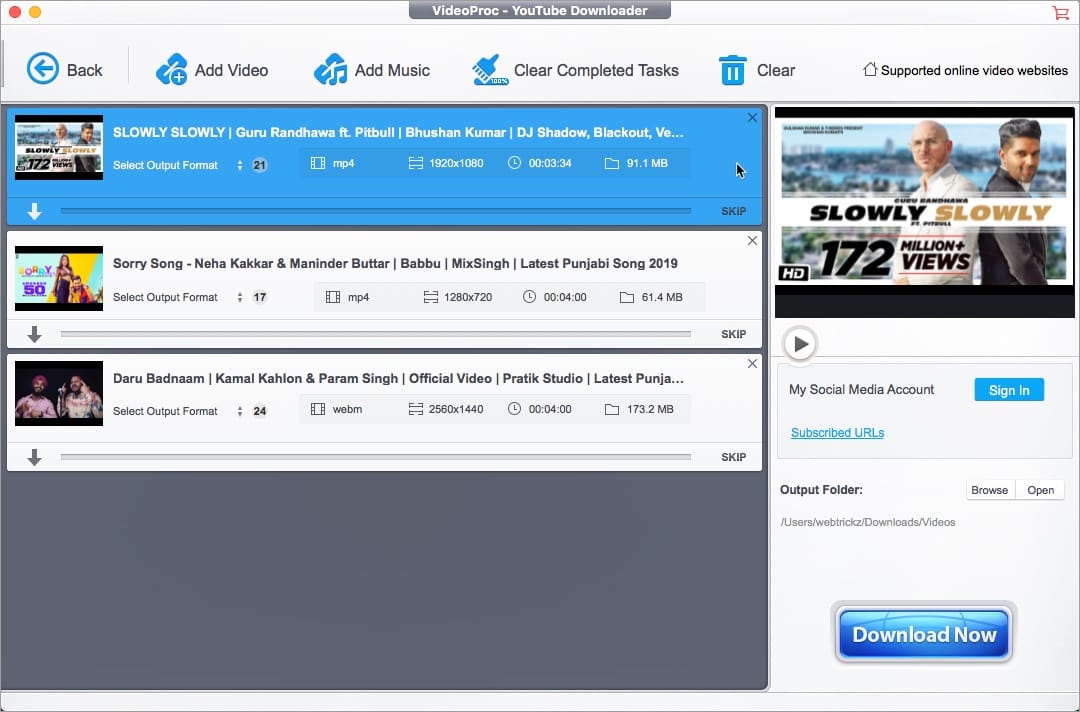Start downloads with Download Now
Screen dimensions: 1080x712
pos(924,634)
